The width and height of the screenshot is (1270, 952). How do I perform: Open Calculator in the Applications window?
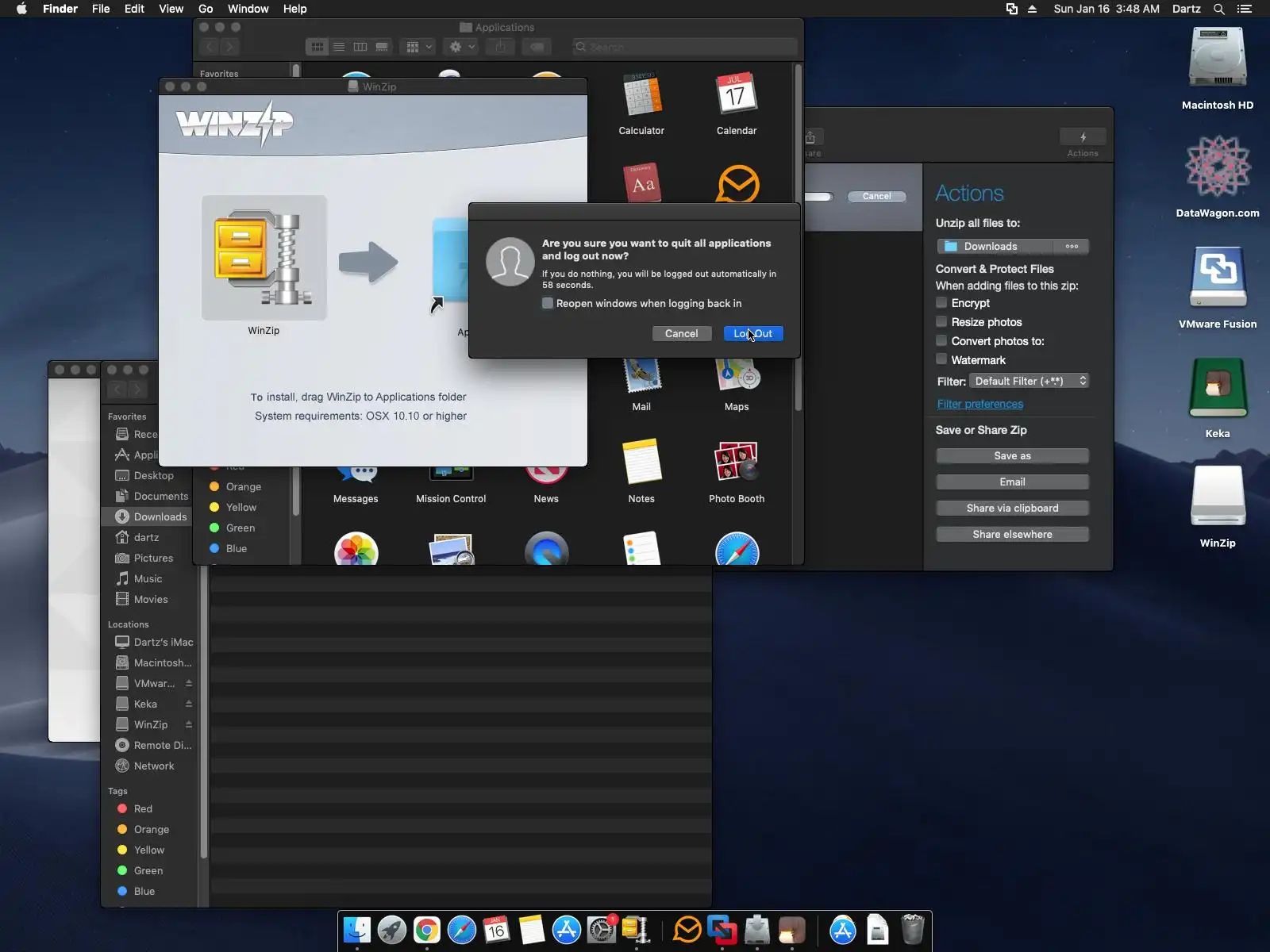tap(641, 95)
